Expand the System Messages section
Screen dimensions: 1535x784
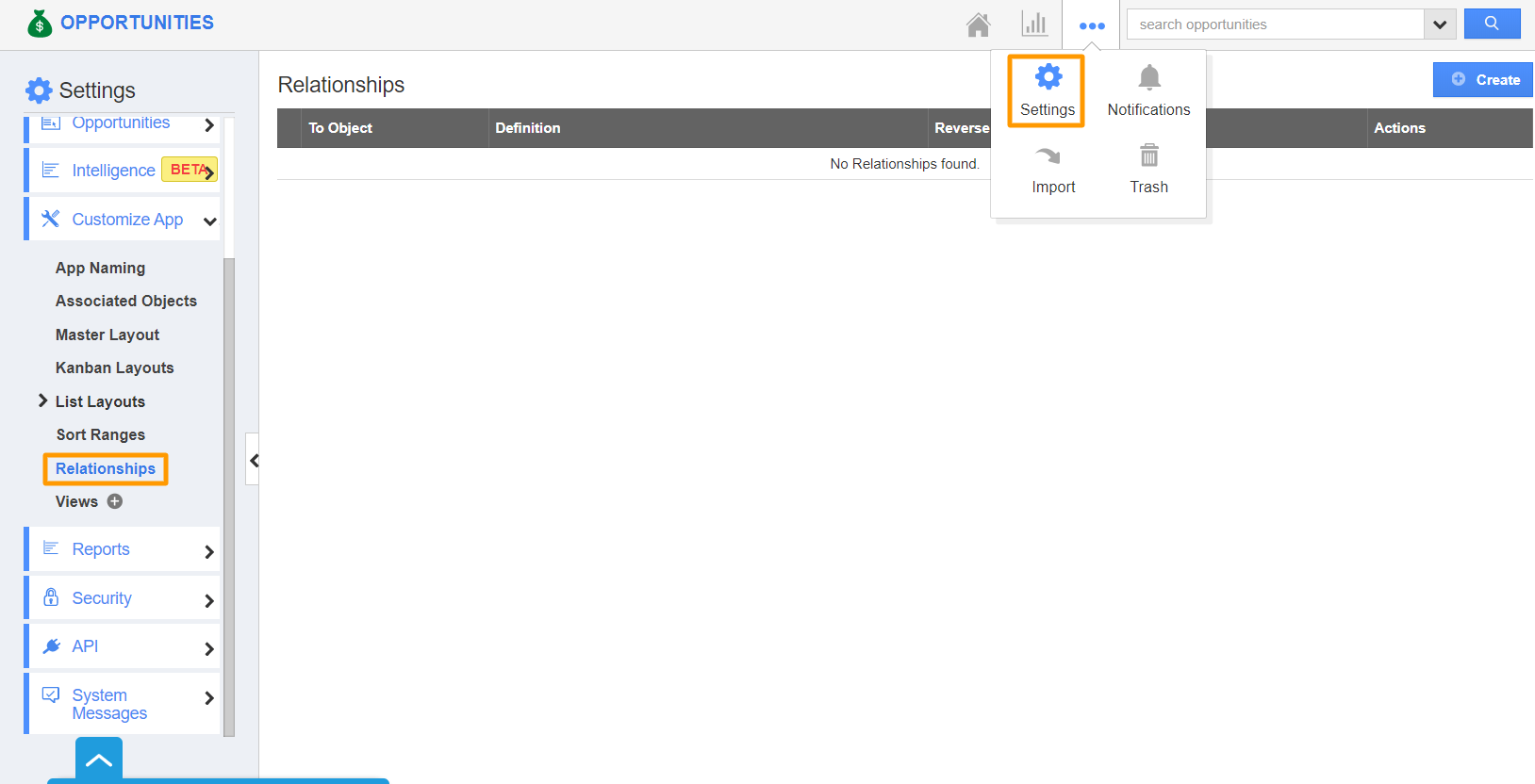pyautogui.click(x=123, y=704)
